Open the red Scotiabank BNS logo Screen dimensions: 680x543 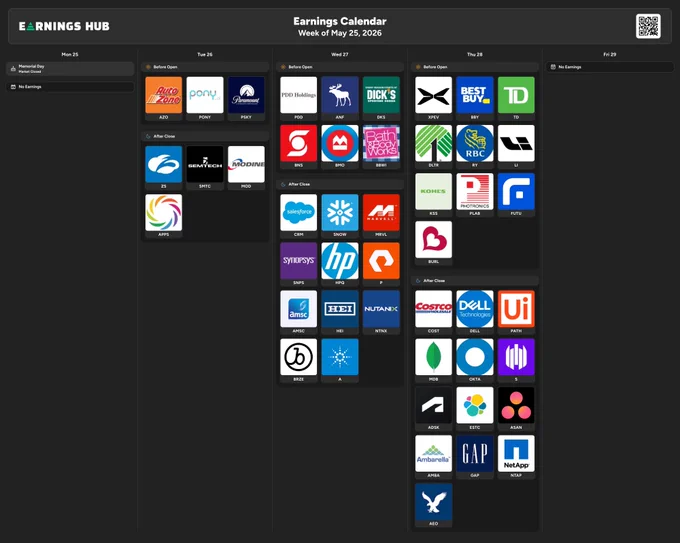[298, 143]
